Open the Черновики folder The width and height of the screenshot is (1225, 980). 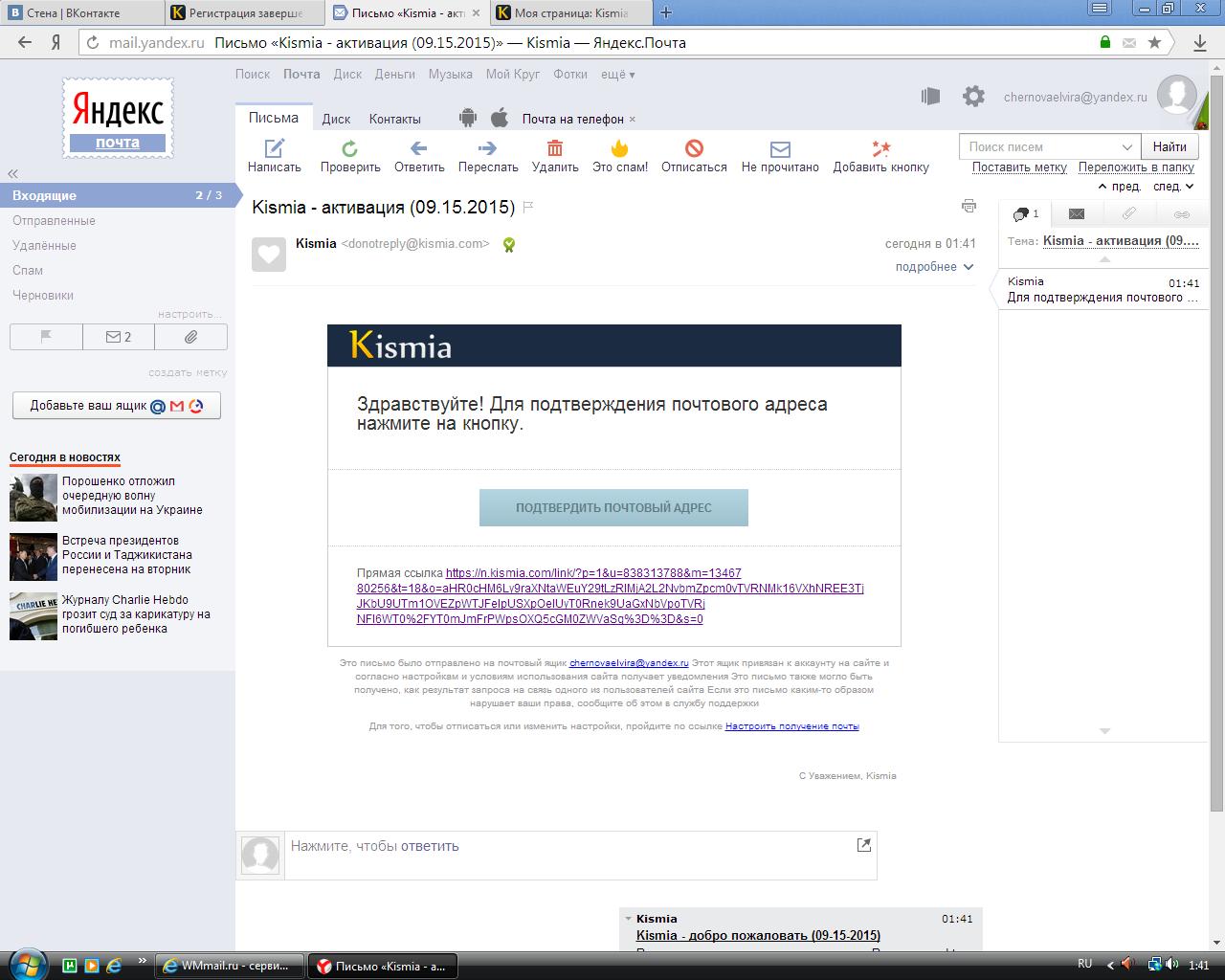(43, 295)
